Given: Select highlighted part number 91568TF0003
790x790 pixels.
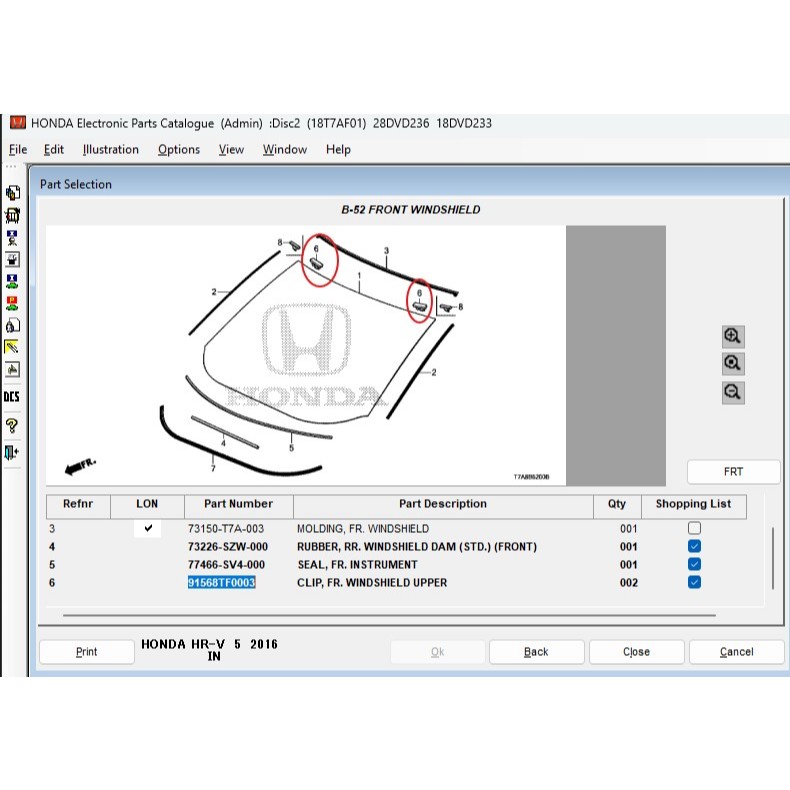Looking at the screenshot, I should [222, 582].
